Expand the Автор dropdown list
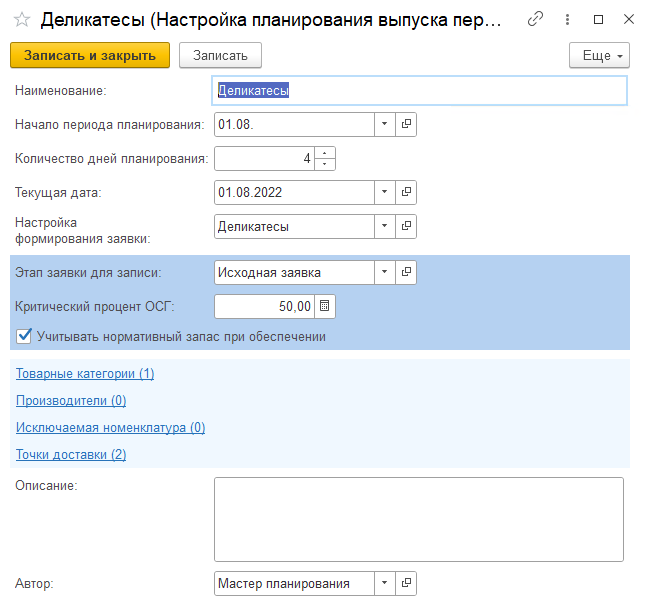The width and height of the screenshot is (648, 607). pos(385,583)
